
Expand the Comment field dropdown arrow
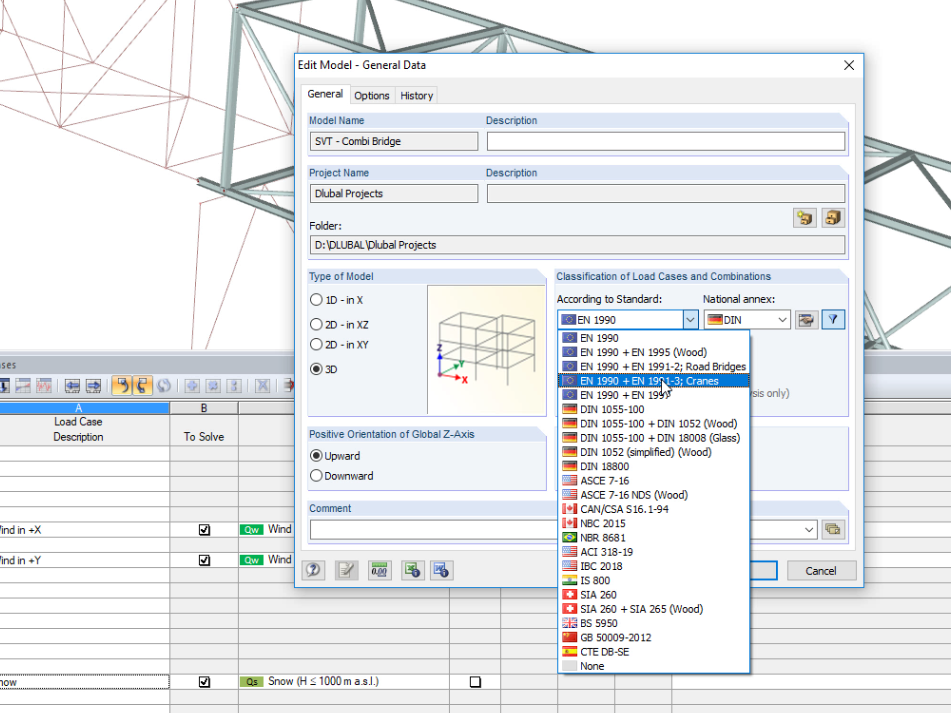[x=808, y=529]
